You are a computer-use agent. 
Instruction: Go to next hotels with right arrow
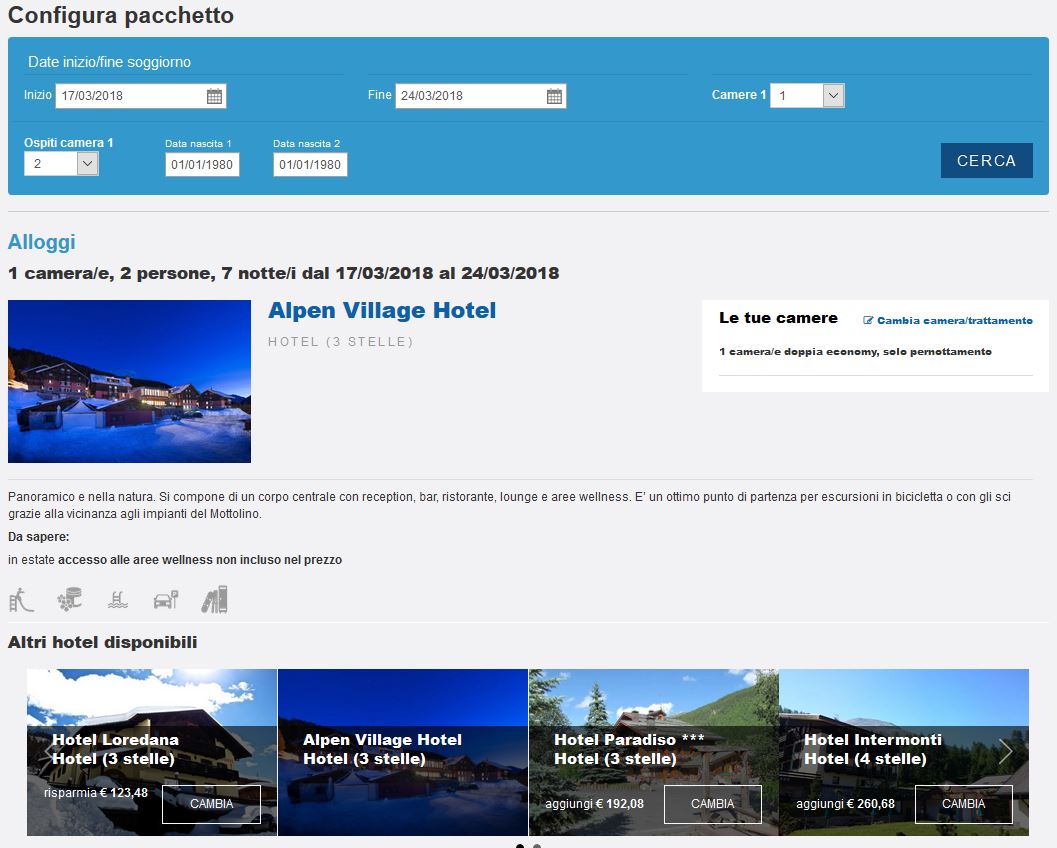(1005, 751)
